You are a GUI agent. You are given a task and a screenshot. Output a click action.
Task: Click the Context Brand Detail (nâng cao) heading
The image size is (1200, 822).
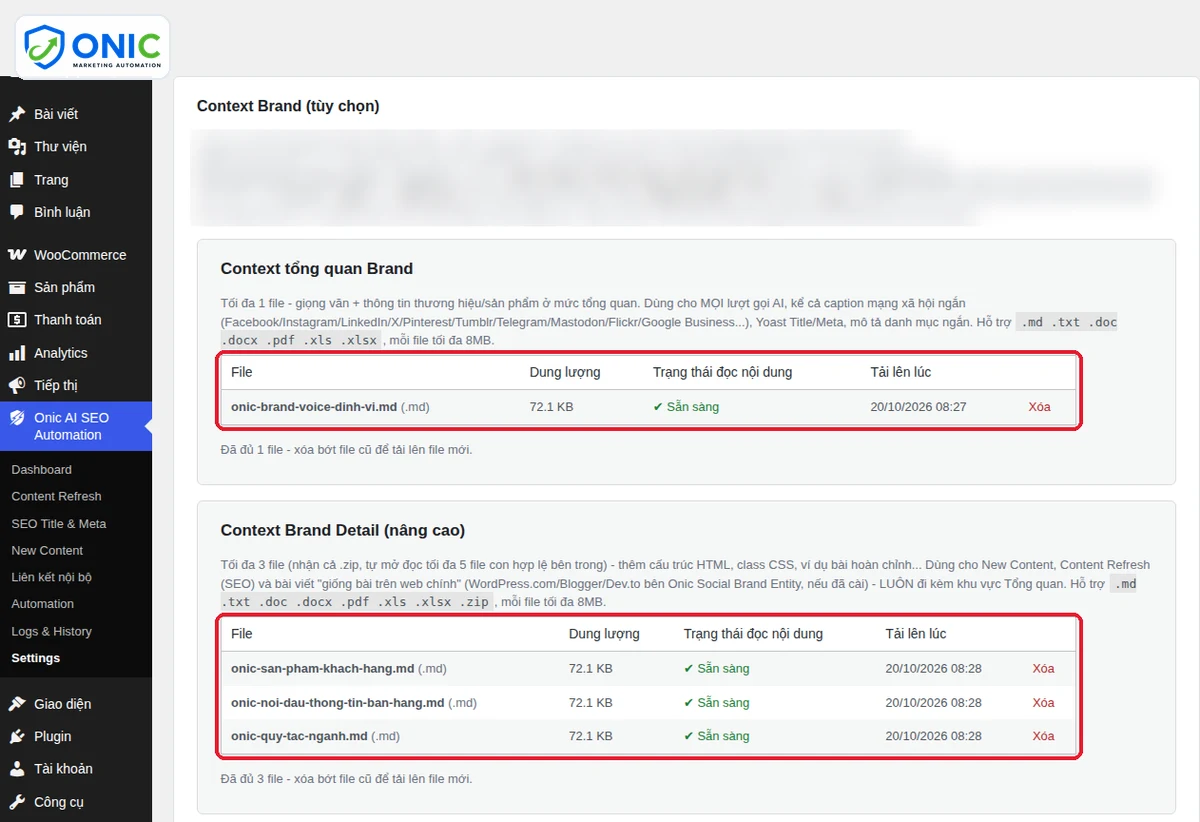(343, 531)
